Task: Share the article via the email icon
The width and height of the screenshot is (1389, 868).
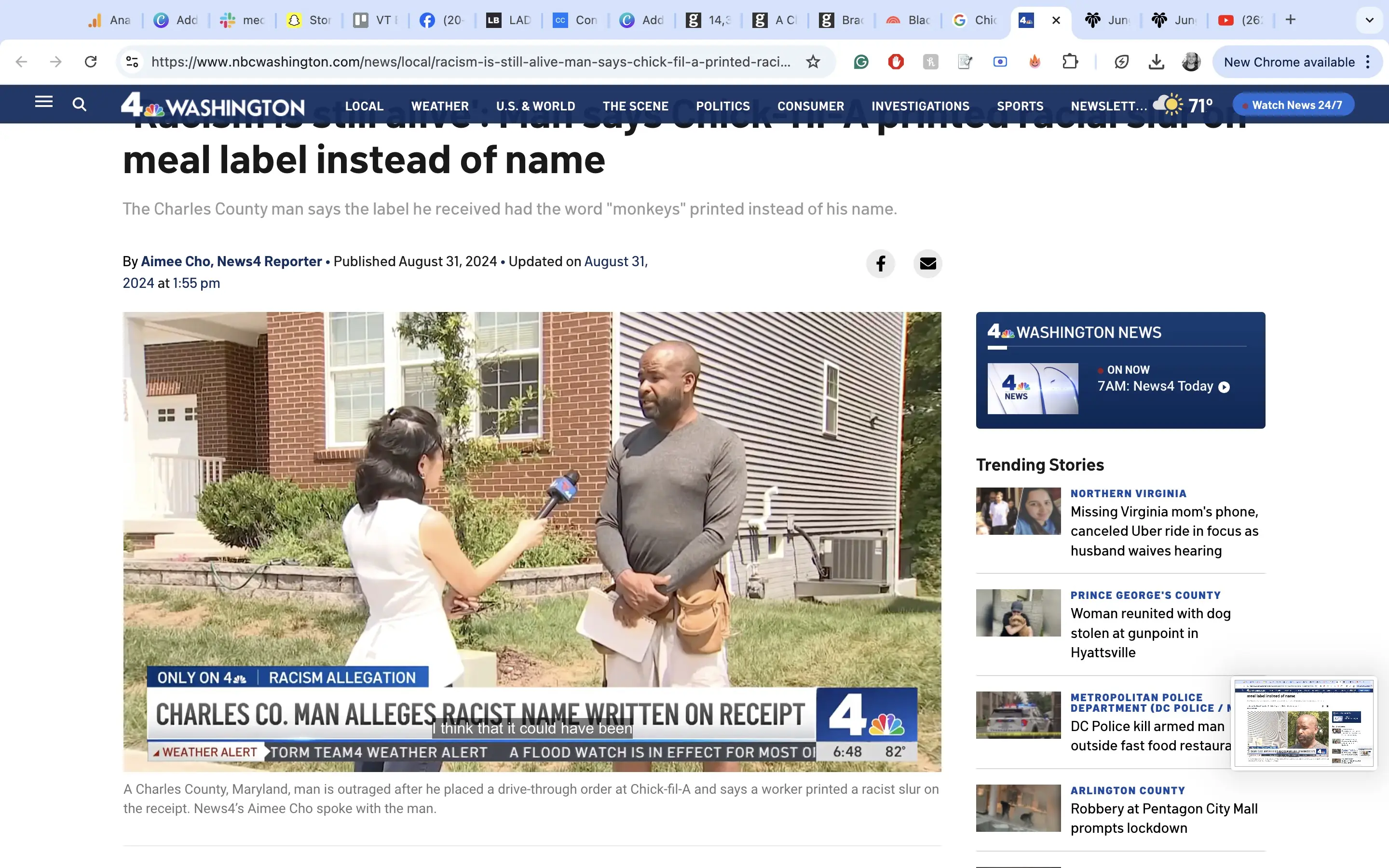Action: coord(927,263)
